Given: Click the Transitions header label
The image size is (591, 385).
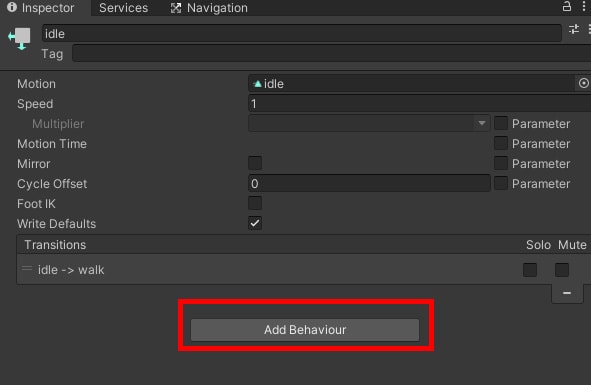Looking at the screenshot, I should [x=55, y=245].
